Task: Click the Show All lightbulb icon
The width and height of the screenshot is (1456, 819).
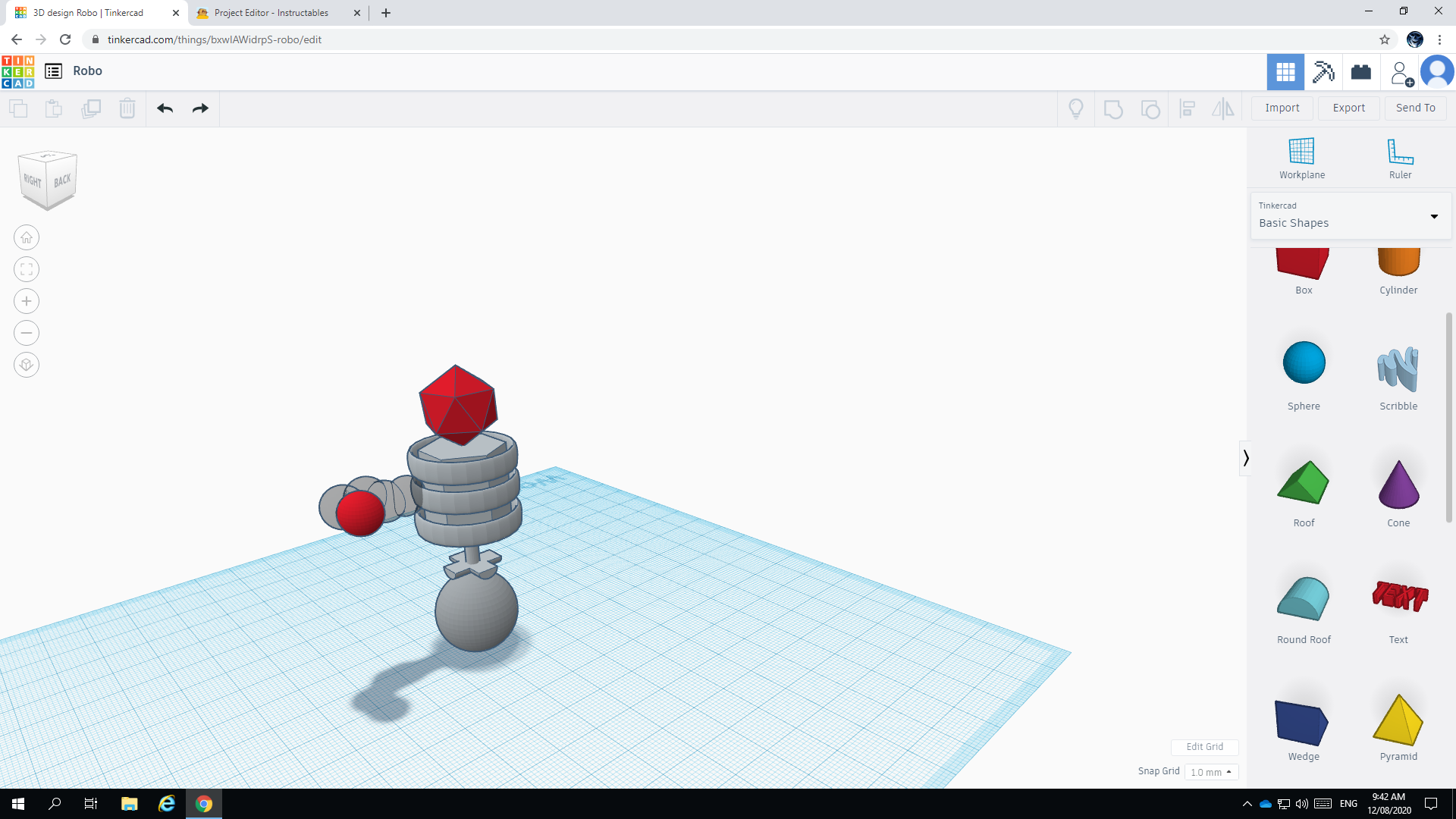Action: [1076, 109]
